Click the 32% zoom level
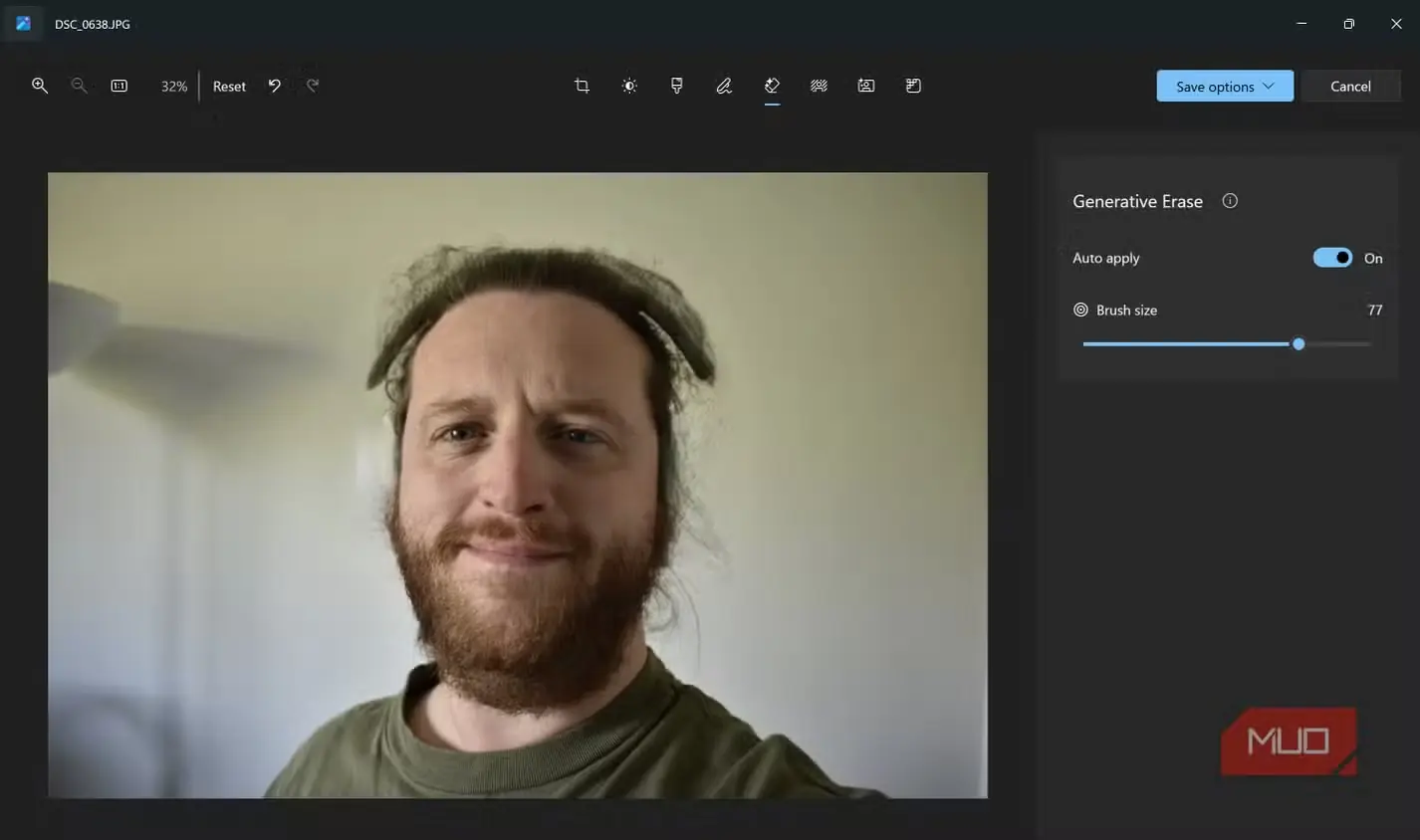1420x840 pixels. point(174,87)
